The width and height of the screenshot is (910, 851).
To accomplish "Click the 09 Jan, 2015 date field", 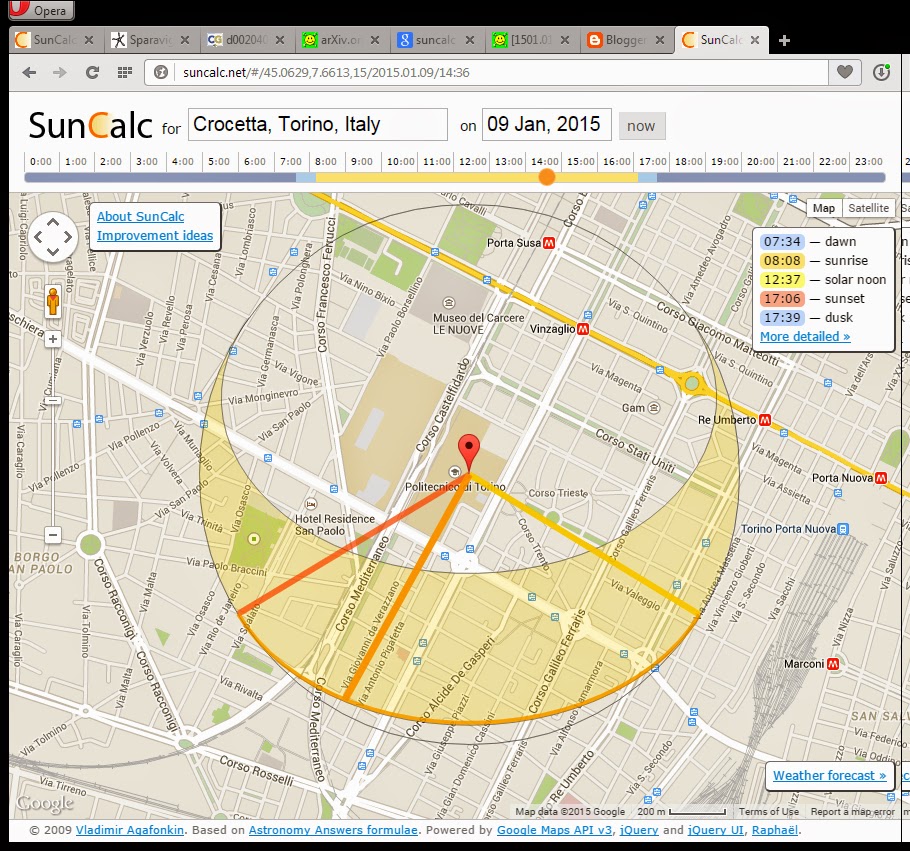I will pos(547,124).
